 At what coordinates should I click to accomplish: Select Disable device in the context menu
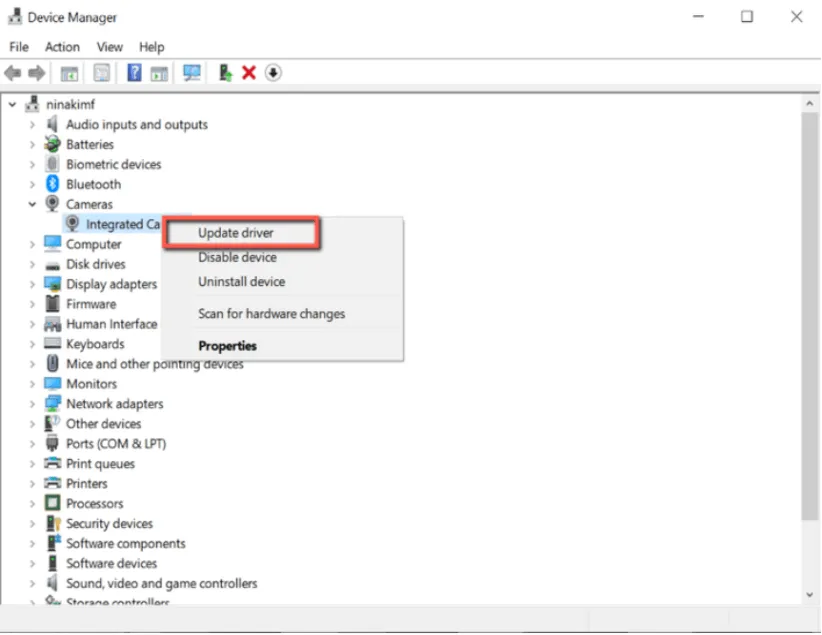click(237, 257)
